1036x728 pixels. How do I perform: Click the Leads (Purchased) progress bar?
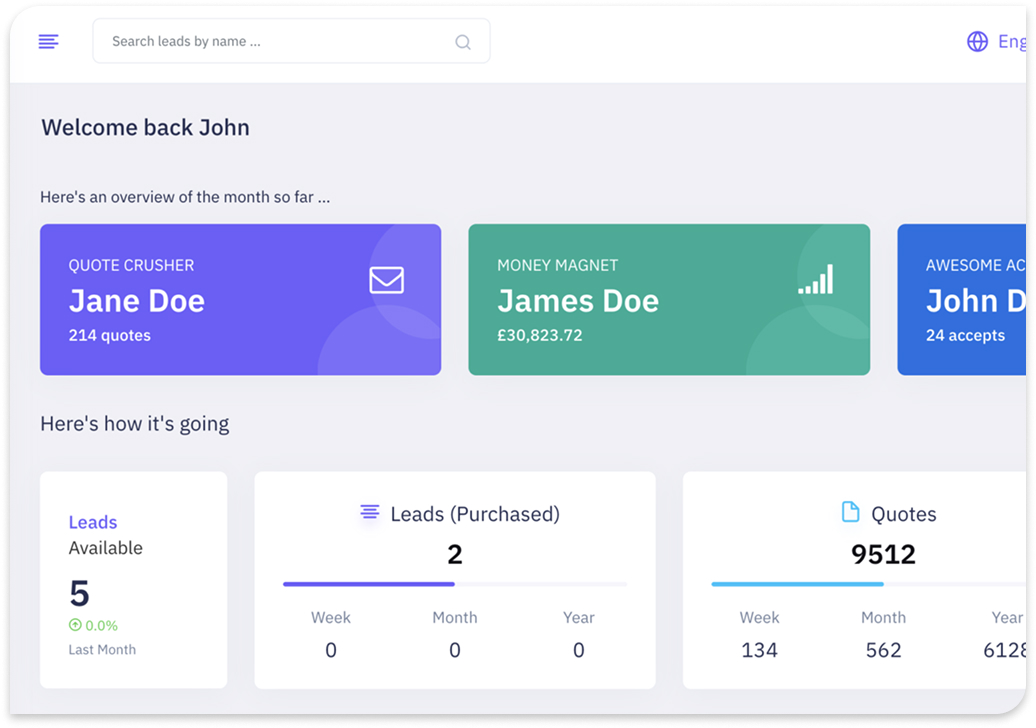click(455, 584)
